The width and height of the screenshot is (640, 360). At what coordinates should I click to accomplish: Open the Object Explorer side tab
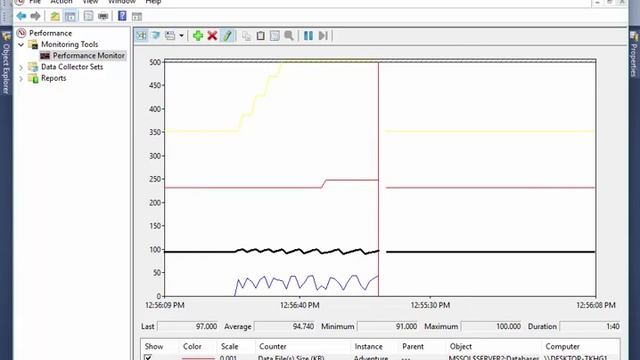(6, 63)
